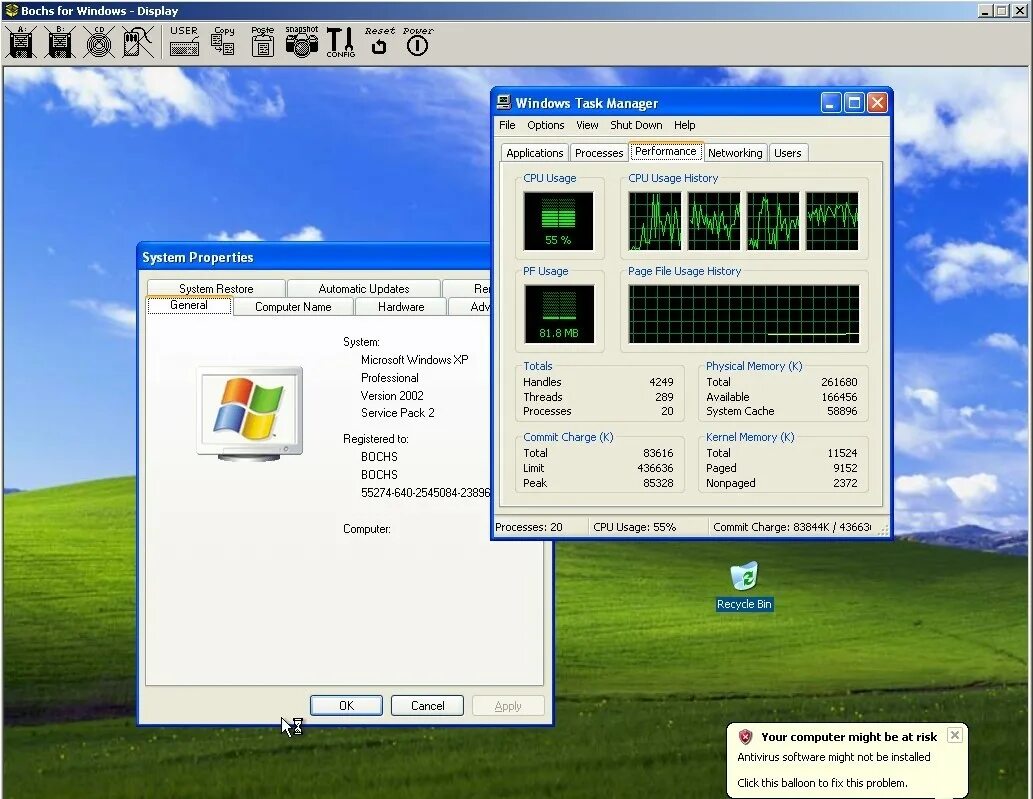
Task: Click the 'Microsoft Windows XP' text
Action: 414,360
